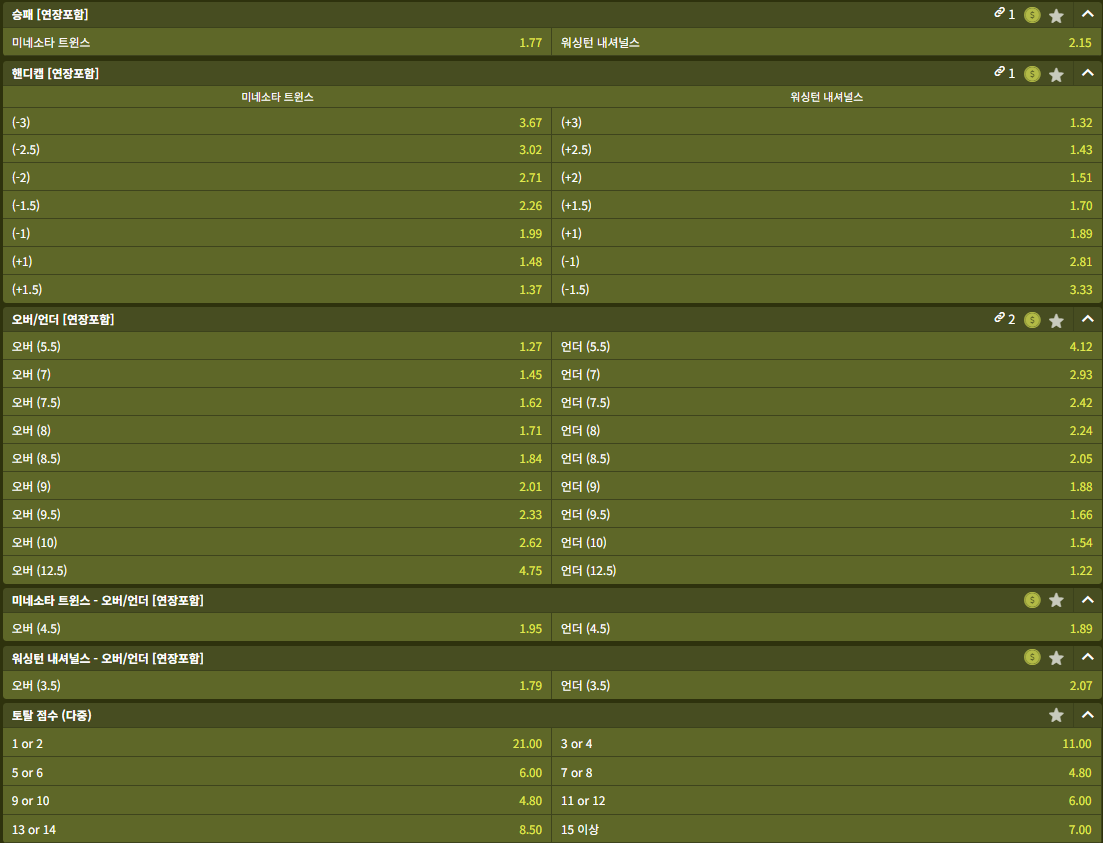
Task: Select handicap (-1.5) at odds 3.33
Action: tap(827, 289)
